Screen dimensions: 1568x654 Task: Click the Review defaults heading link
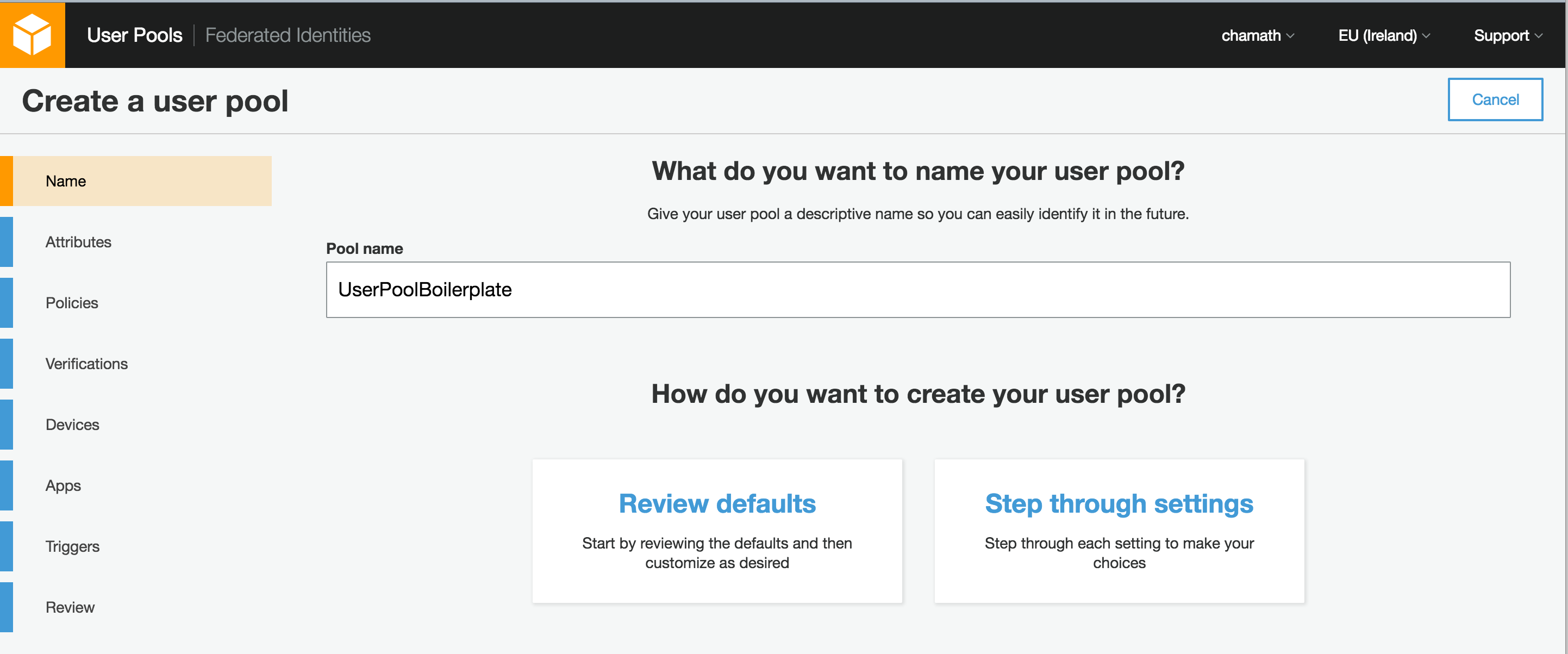pyautogui.click(x=716, y=503)
